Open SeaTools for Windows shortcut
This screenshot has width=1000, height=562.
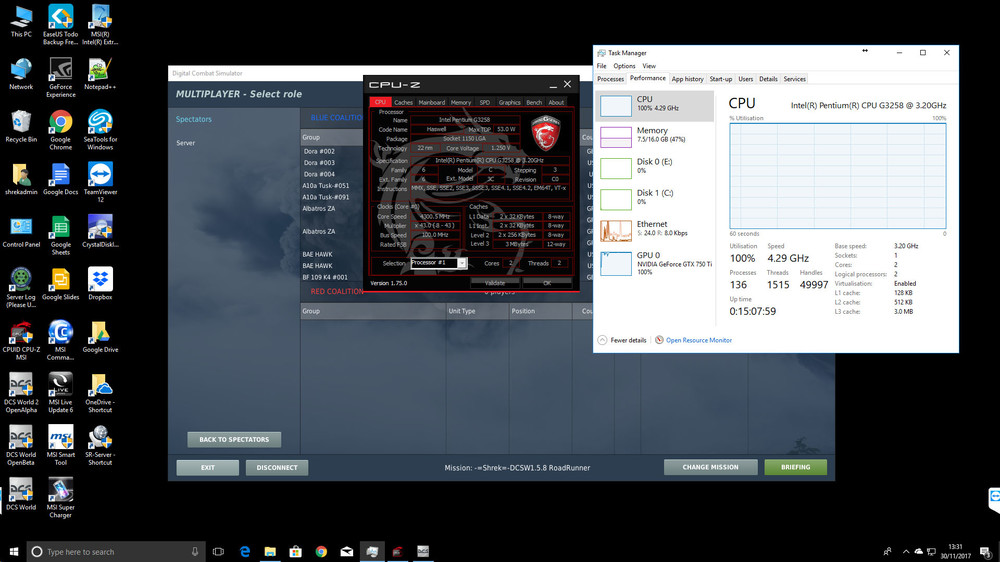point(100,130)
